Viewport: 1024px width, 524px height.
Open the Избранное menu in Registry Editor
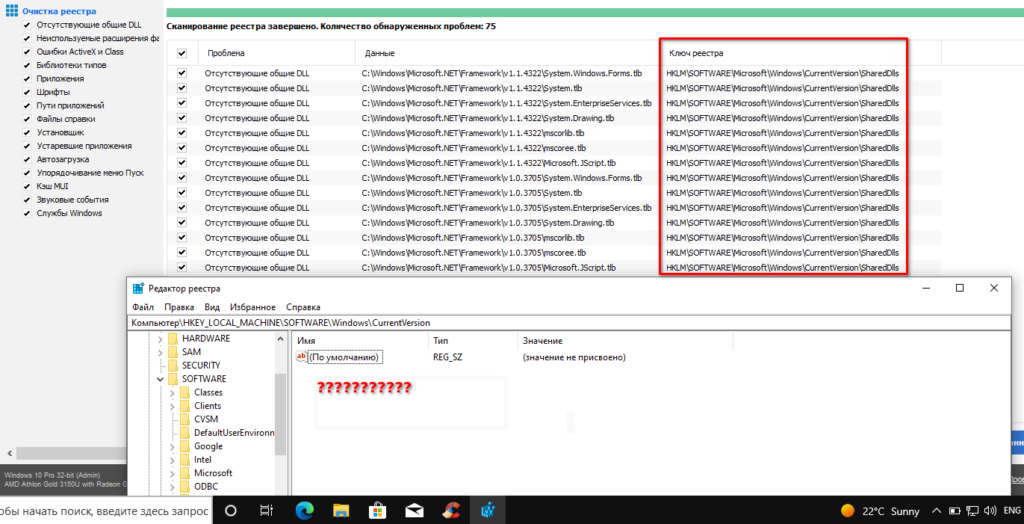[x=253, y=307]
